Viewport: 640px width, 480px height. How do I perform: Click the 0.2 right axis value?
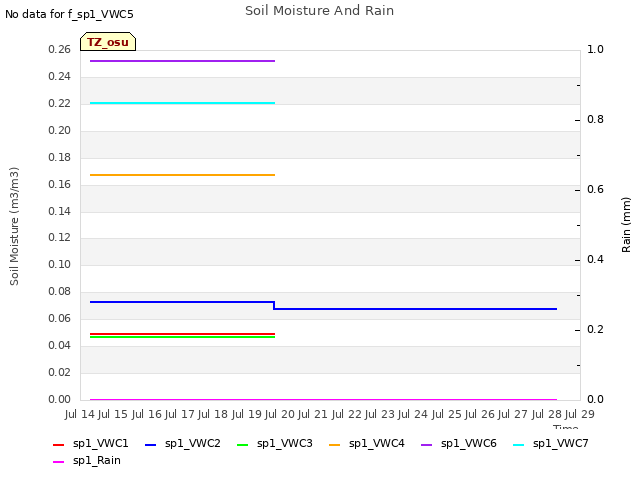(x=595, y=329)
